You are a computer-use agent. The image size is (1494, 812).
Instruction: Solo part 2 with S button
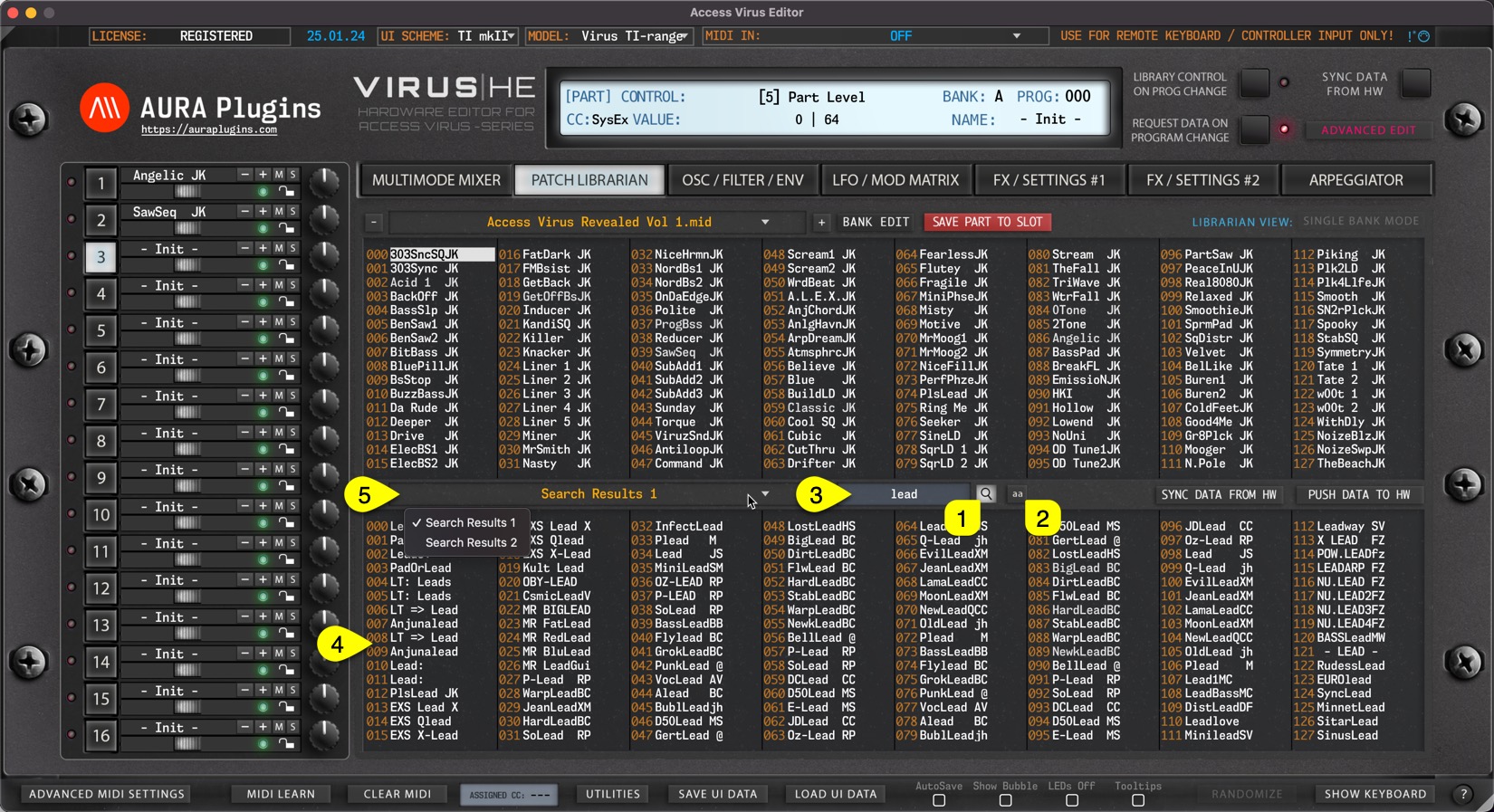292,212
